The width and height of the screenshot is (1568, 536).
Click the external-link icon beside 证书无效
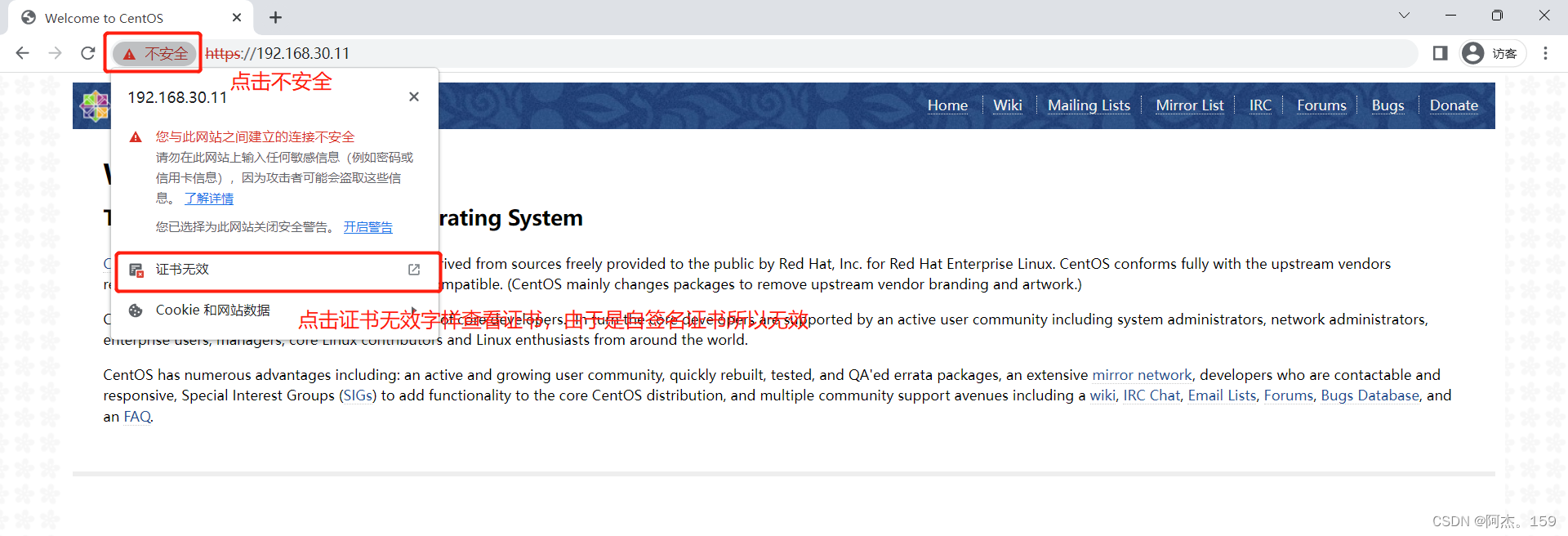414,270
